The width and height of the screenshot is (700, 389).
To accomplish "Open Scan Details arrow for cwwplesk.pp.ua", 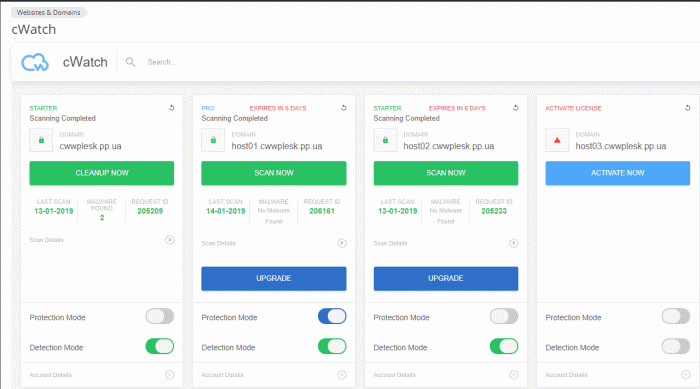I will [x=170, y=240].
